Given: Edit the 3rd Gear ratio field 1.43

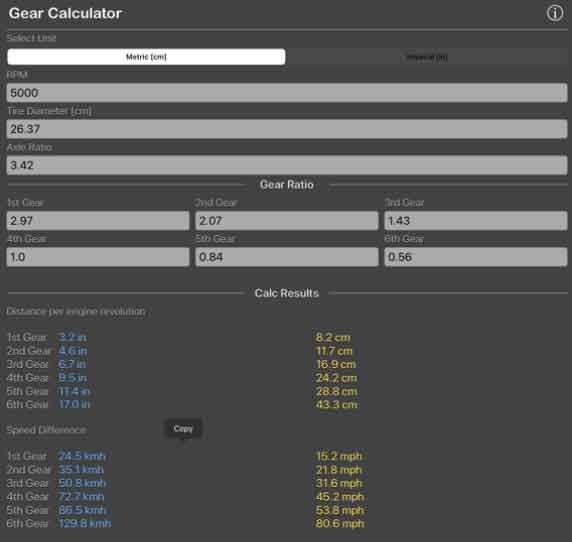Looking at the screenshot, I should 476,221.
